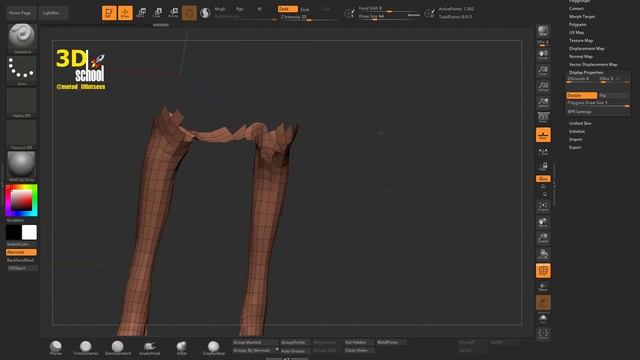Click the Scroll canvas icon
The width and height of the screenshot is (640, 360).
coord(543,55)
